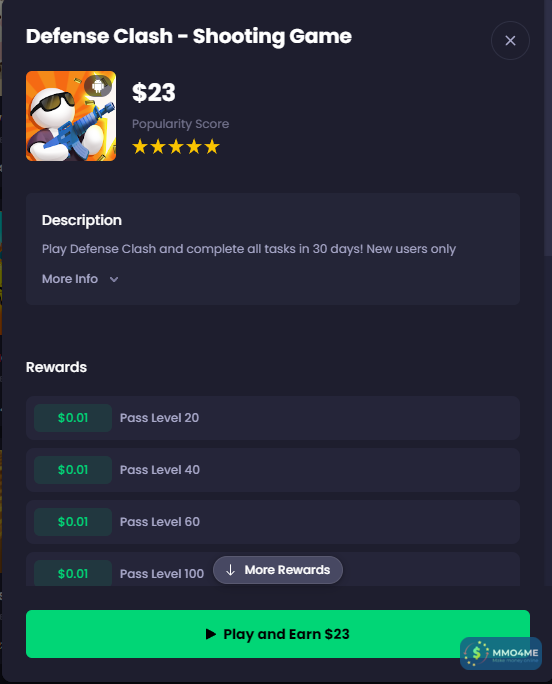Click down arrow icon in More Rewards
The height and width of the screenshot is (684, 552).
pos(230,570)
